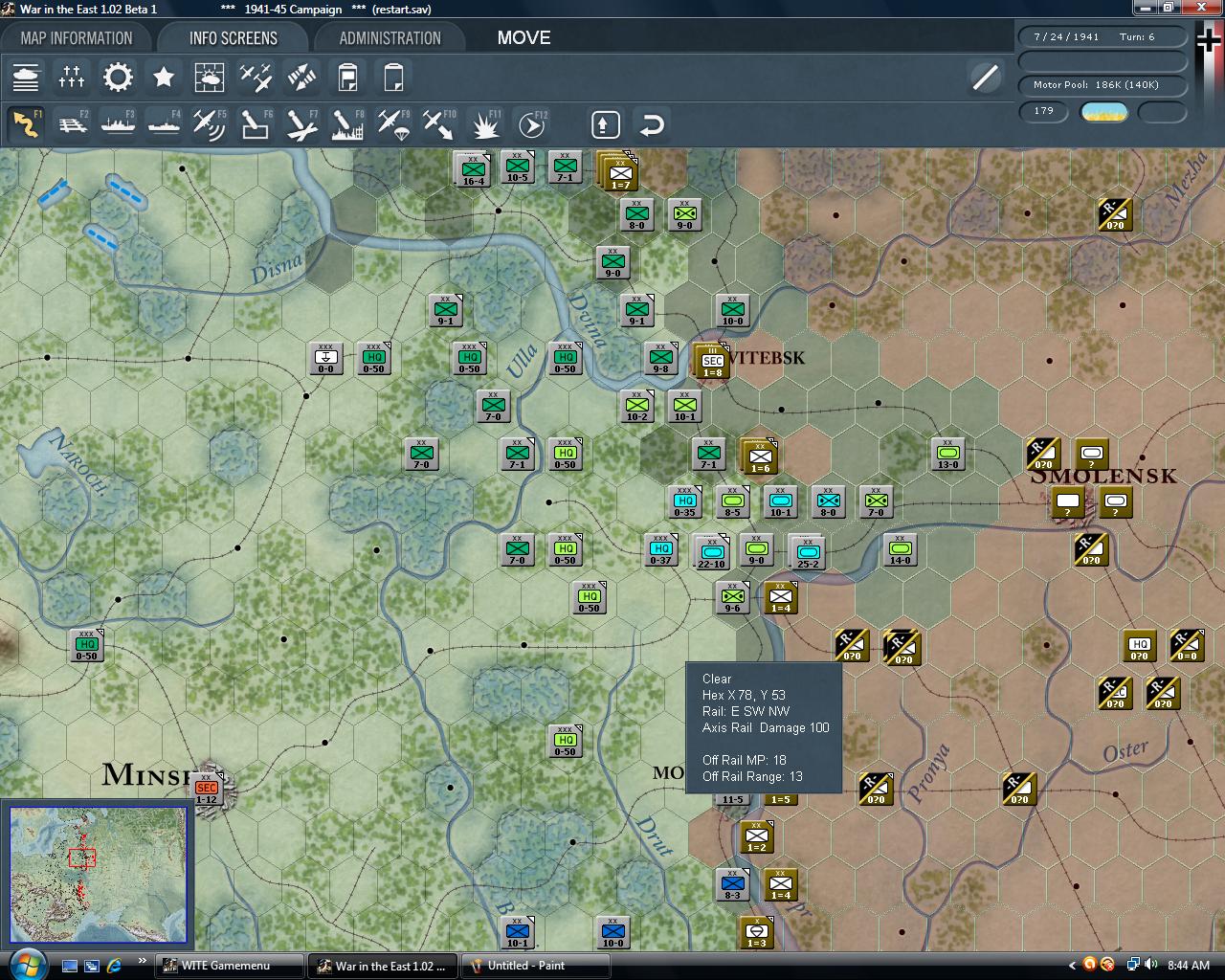
Task: Select the F8 bomb city mode icon
Action: pos(347,124)
